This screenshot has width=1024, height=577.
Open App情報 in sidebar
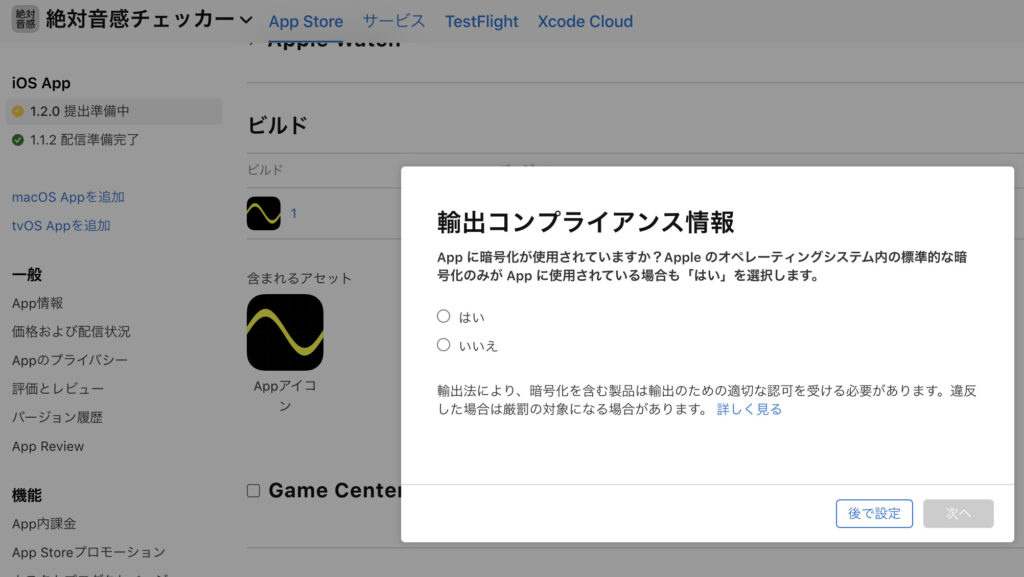tap(37, 303)
